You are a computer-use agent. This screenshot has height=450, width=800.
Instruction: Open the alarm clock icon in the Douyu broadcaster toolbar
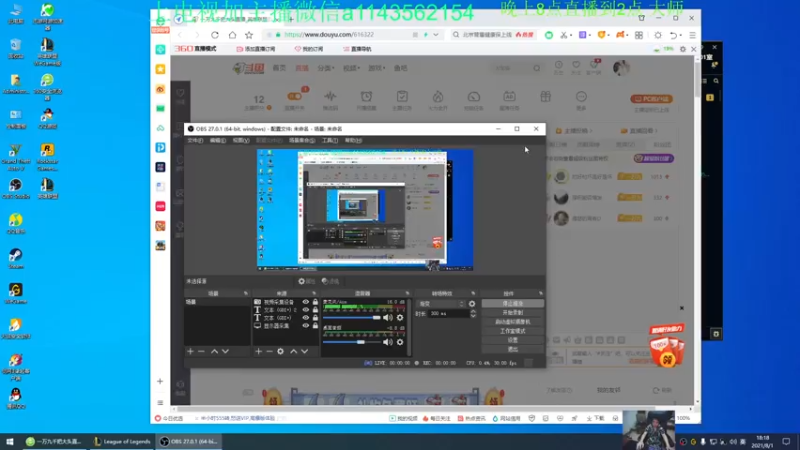pyautogui.click(x=366, y=96)
